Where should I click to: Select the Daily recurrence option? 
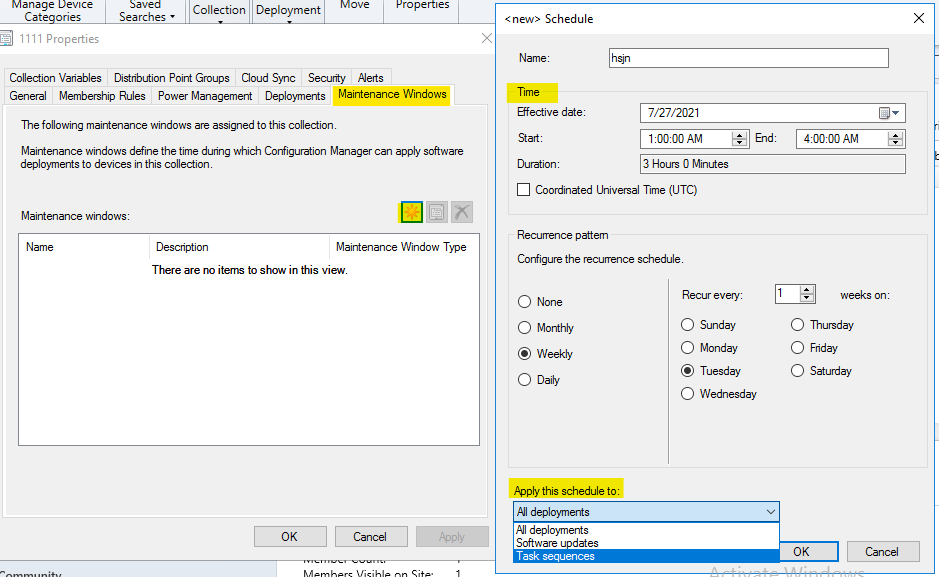[539, 379]
